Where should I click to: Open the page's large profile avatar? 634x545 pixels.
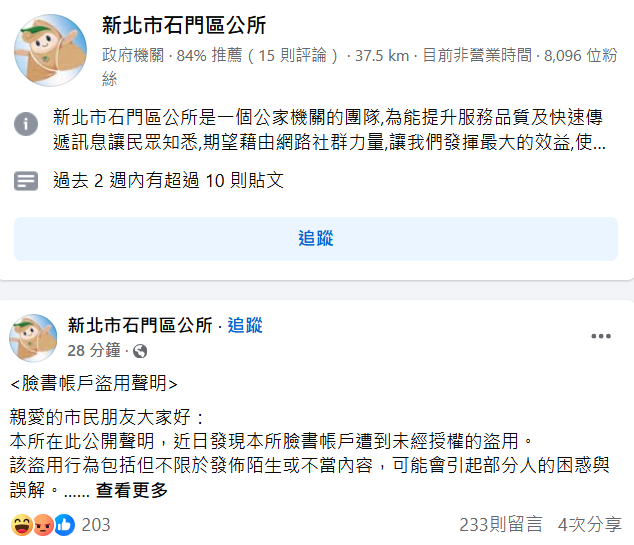pyautogui.click(x=51, y=51)
